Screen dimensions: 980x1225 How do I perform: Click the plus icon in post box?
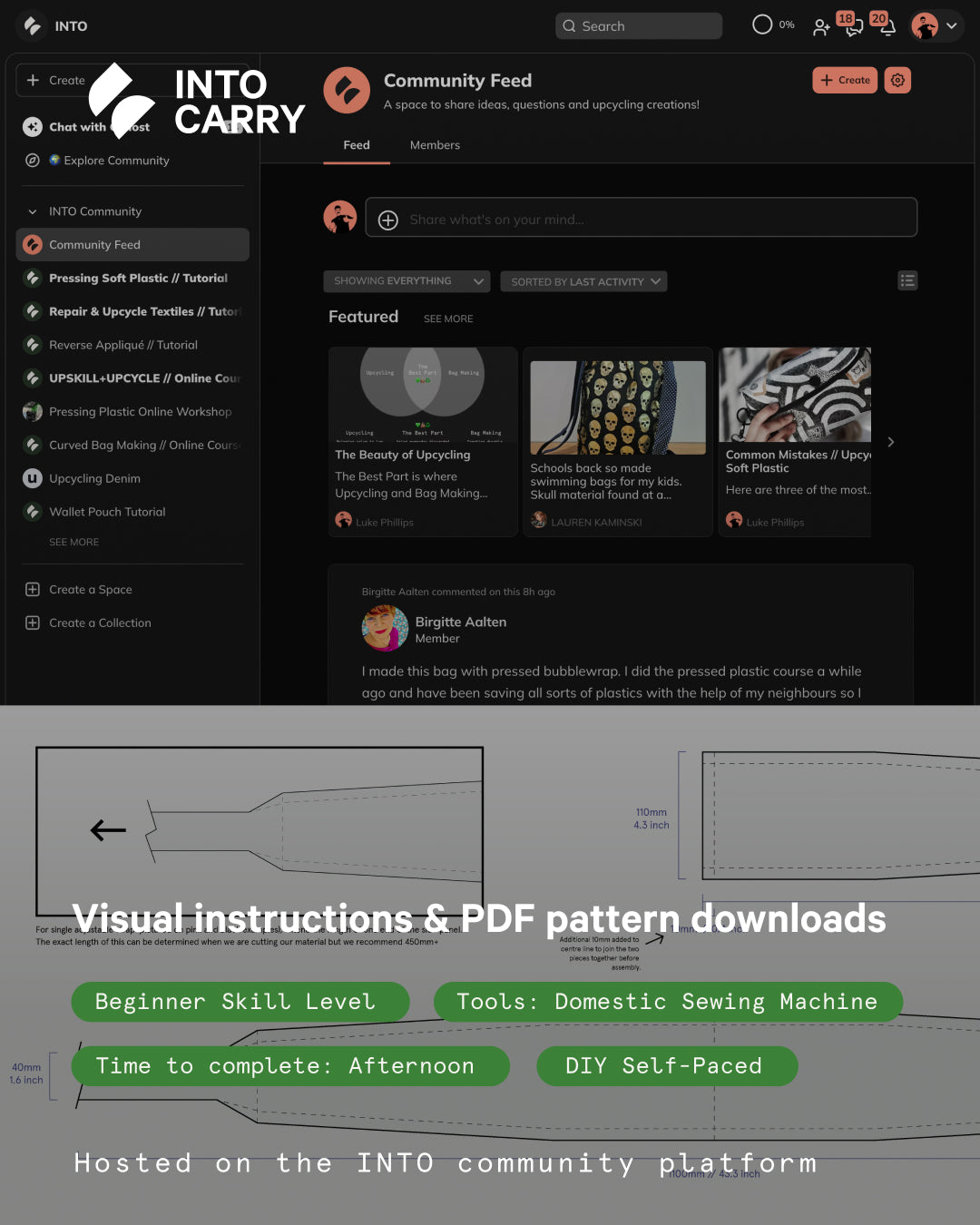388,220
